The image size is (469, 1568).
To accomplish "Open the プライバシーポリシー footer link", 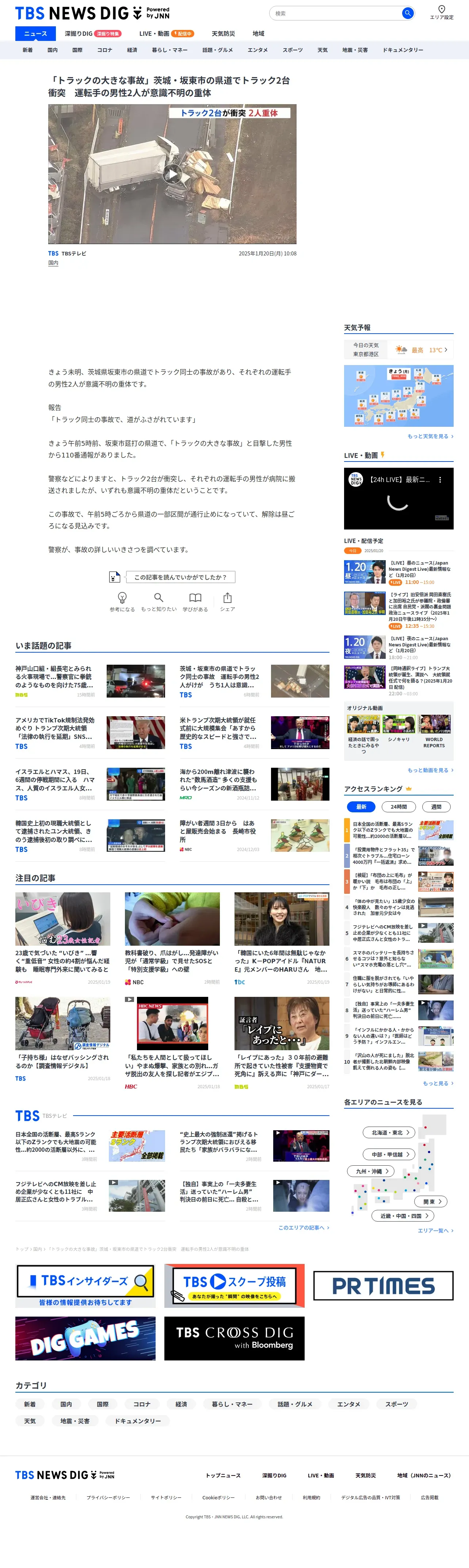I will click(108, 1497).
